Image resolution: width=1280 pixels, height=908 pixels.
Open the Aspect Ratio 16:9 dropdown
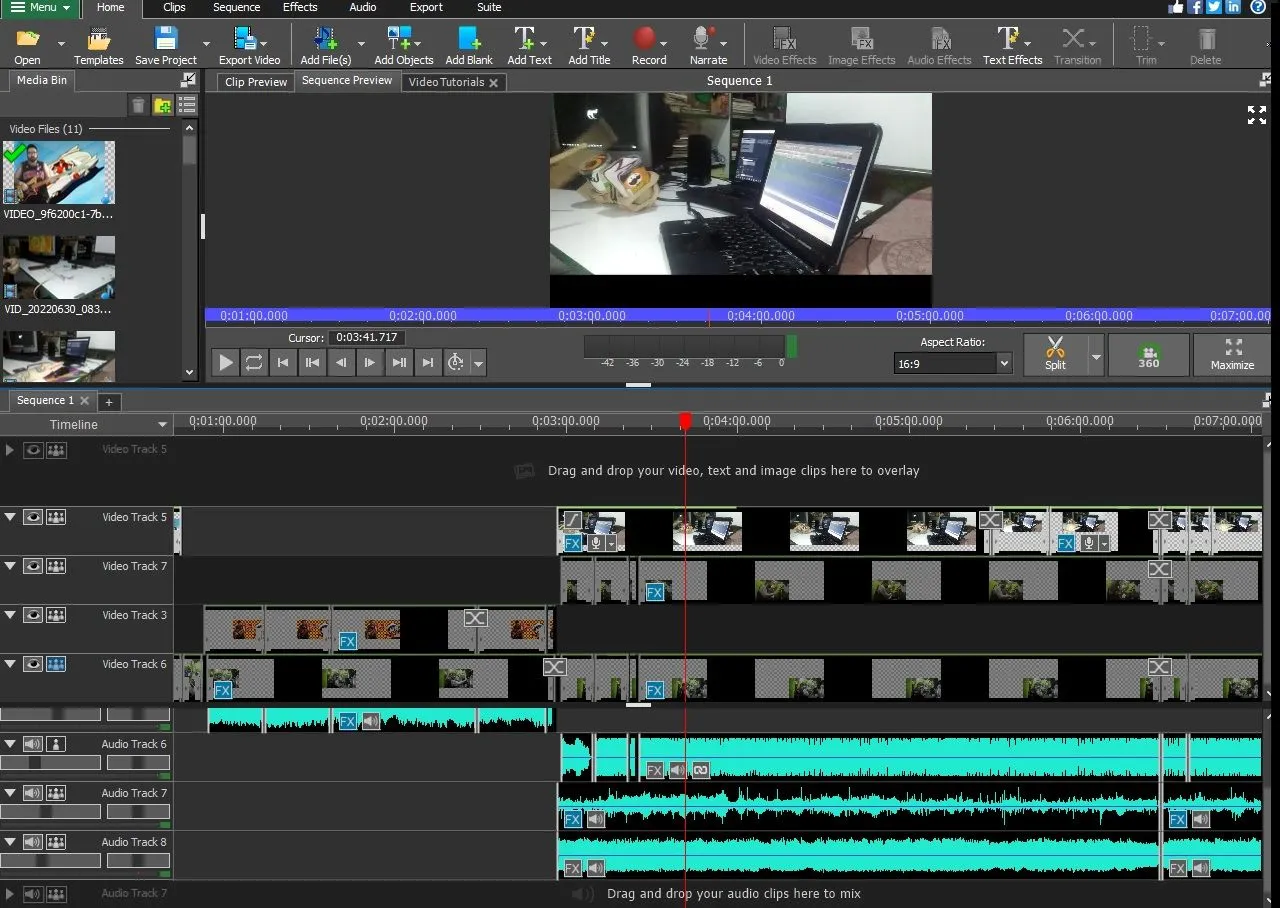point(953,364)
